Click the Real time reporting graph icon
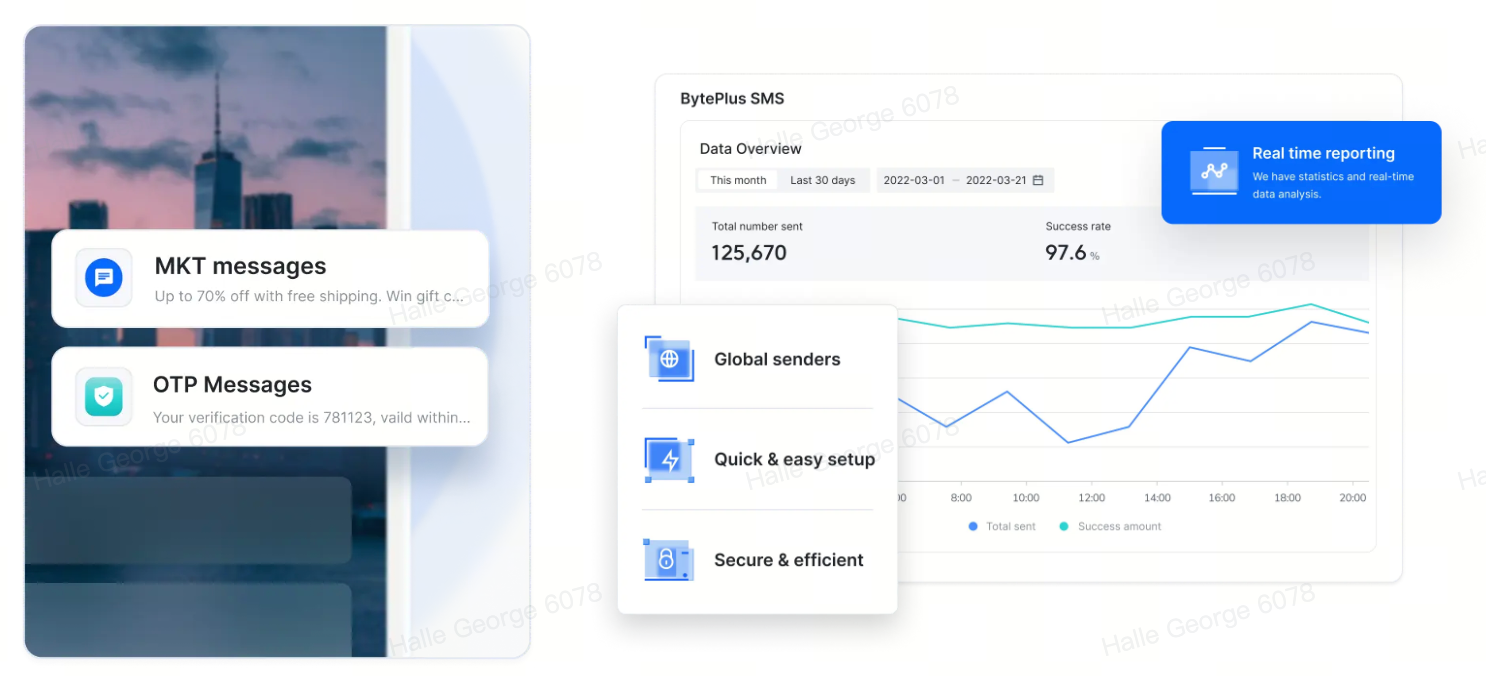Viewport: 1486px width, 676px height. coord(1214,171)
